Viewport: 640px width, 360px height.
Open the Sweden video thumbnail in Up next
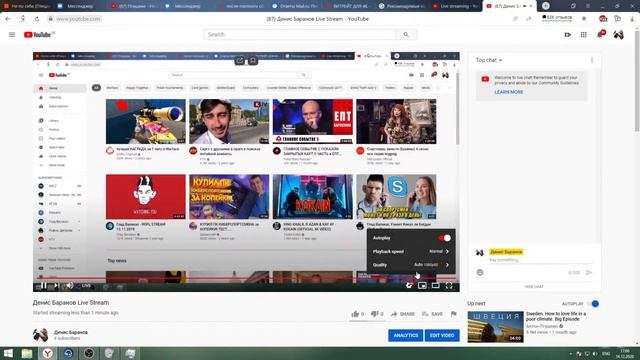point(496,327)
